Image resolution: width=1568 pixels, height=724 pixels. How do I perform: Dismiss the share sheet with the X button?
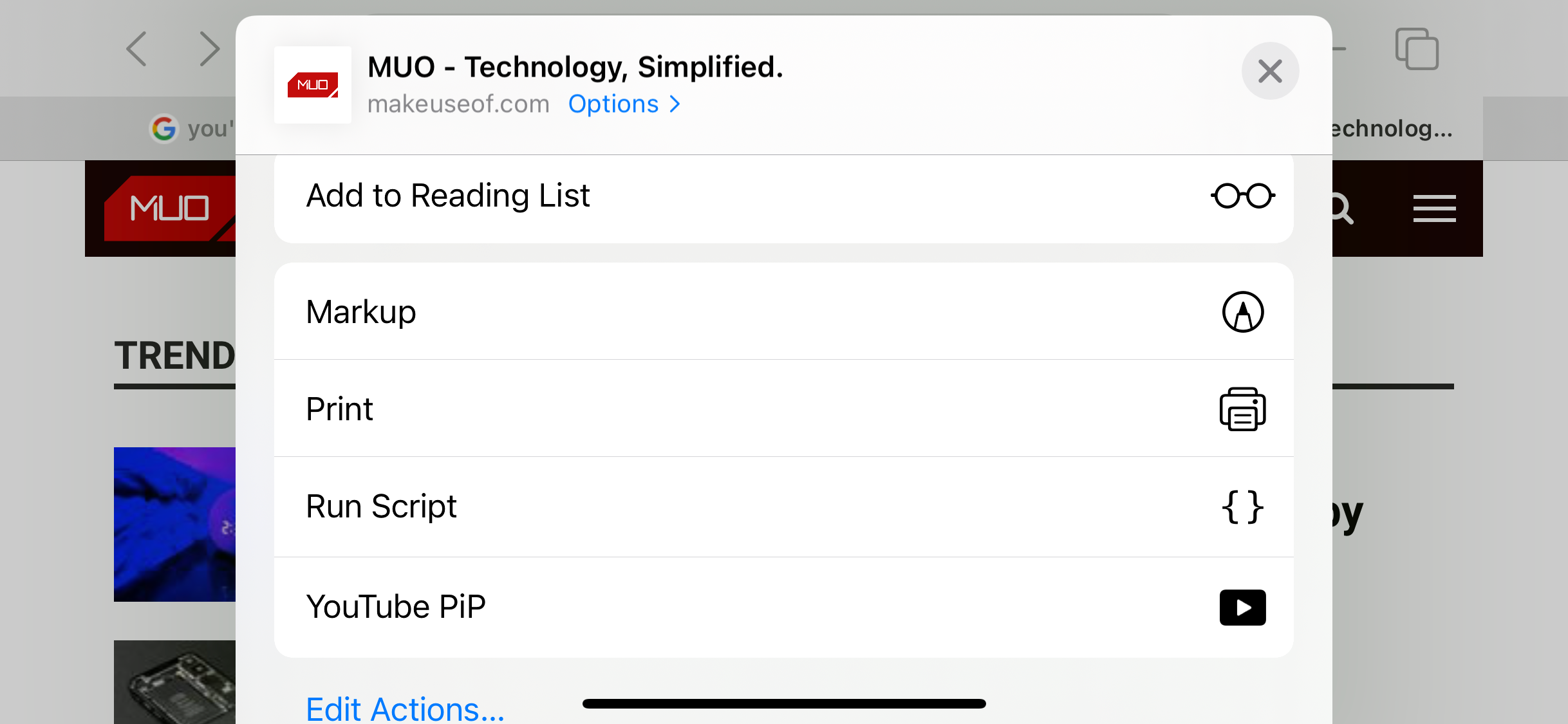1270,71
